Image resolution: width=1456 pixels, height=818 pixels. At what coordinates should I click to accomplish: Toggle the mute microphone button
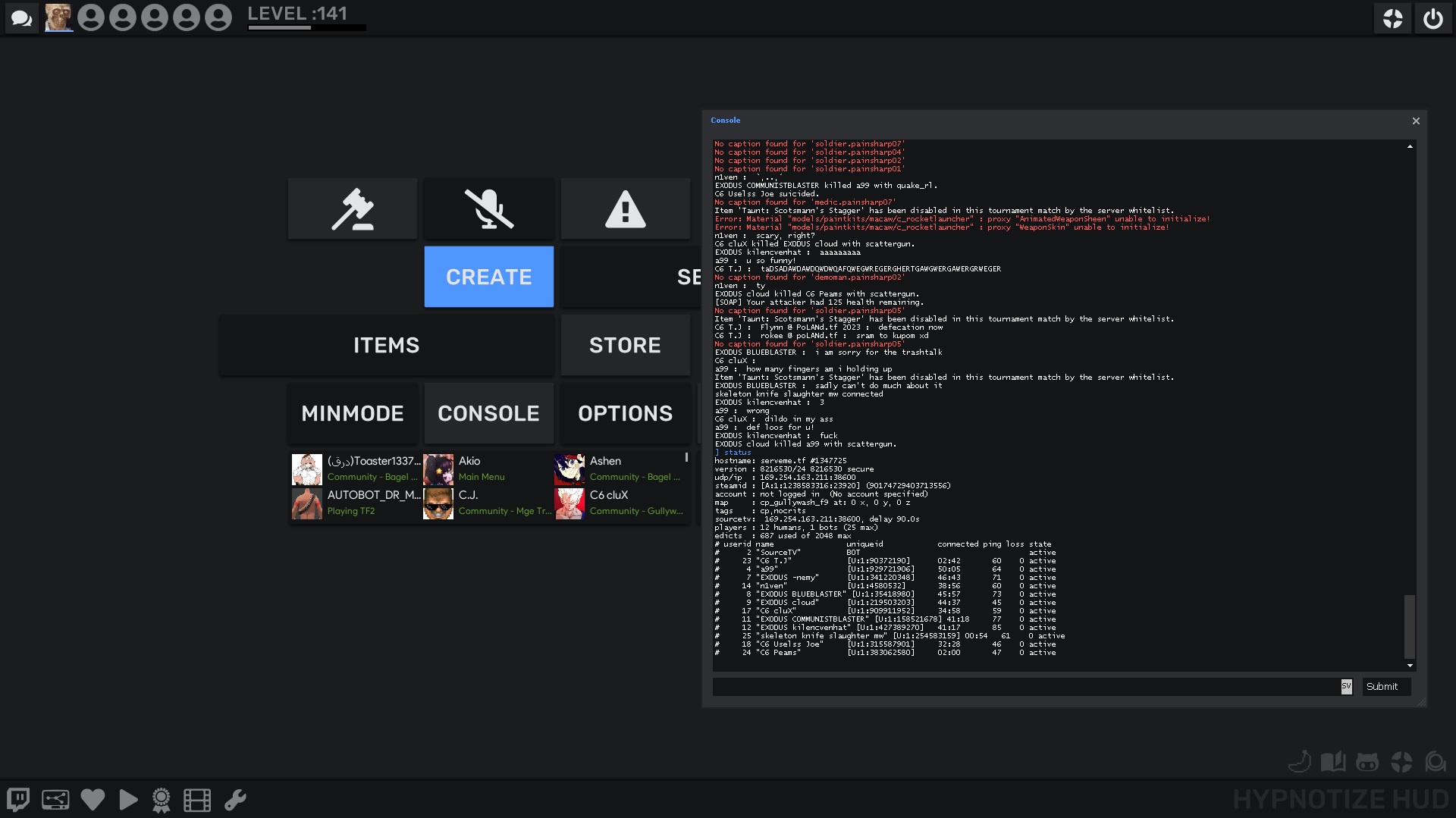(x=489, y=208)
